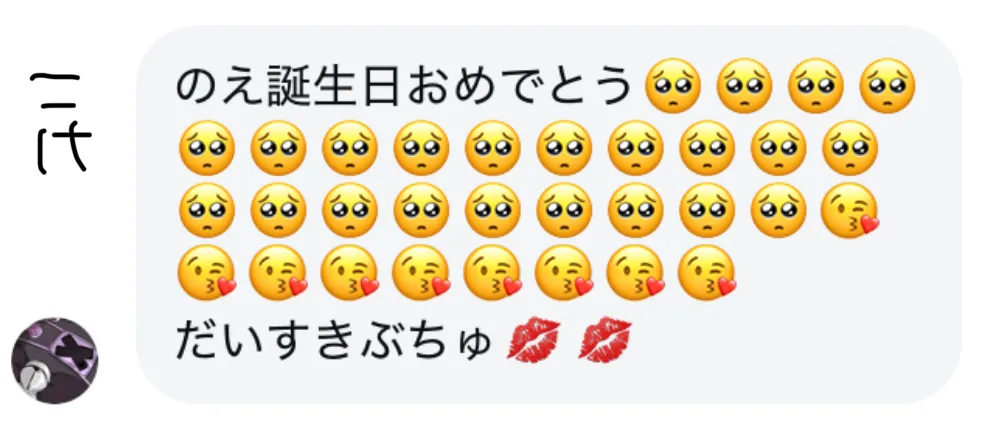Click the pleading face emoji right after おめでとう

coord(673,86)
